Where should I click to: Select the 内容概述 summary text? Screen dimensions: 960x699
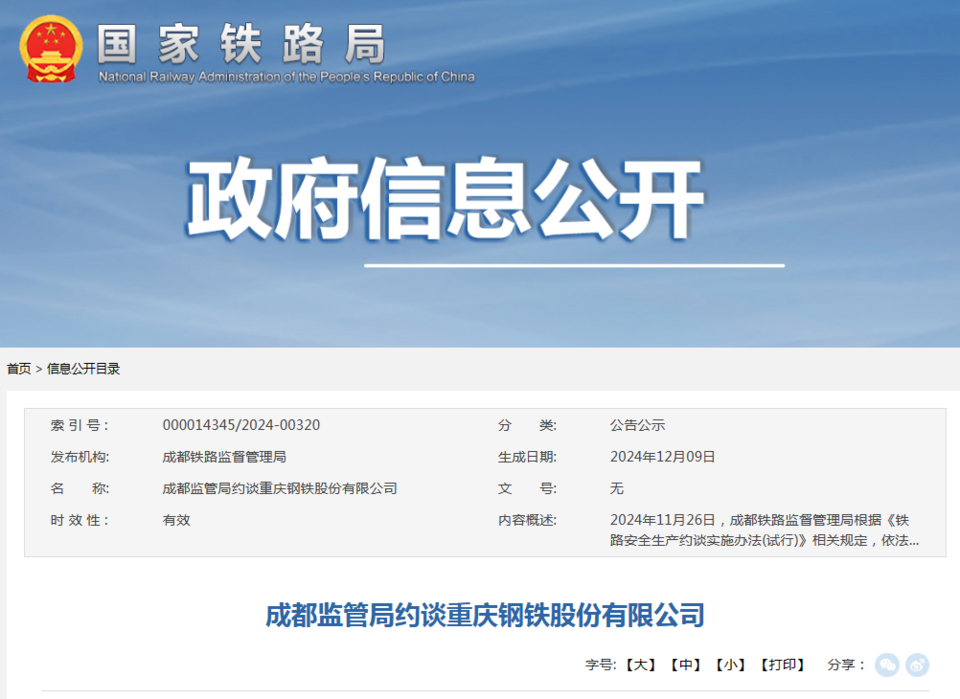point(764,530)
